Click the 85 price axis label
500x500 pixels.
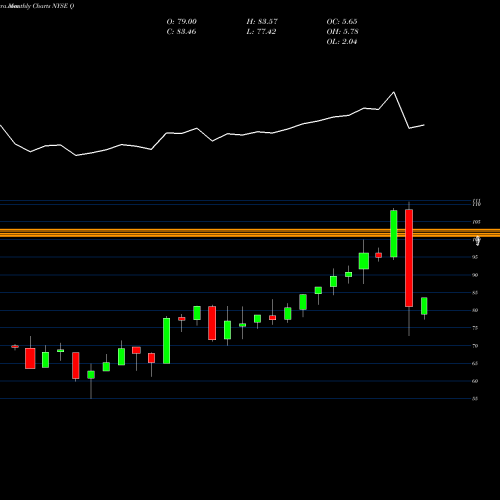click(x=475, y=293)
